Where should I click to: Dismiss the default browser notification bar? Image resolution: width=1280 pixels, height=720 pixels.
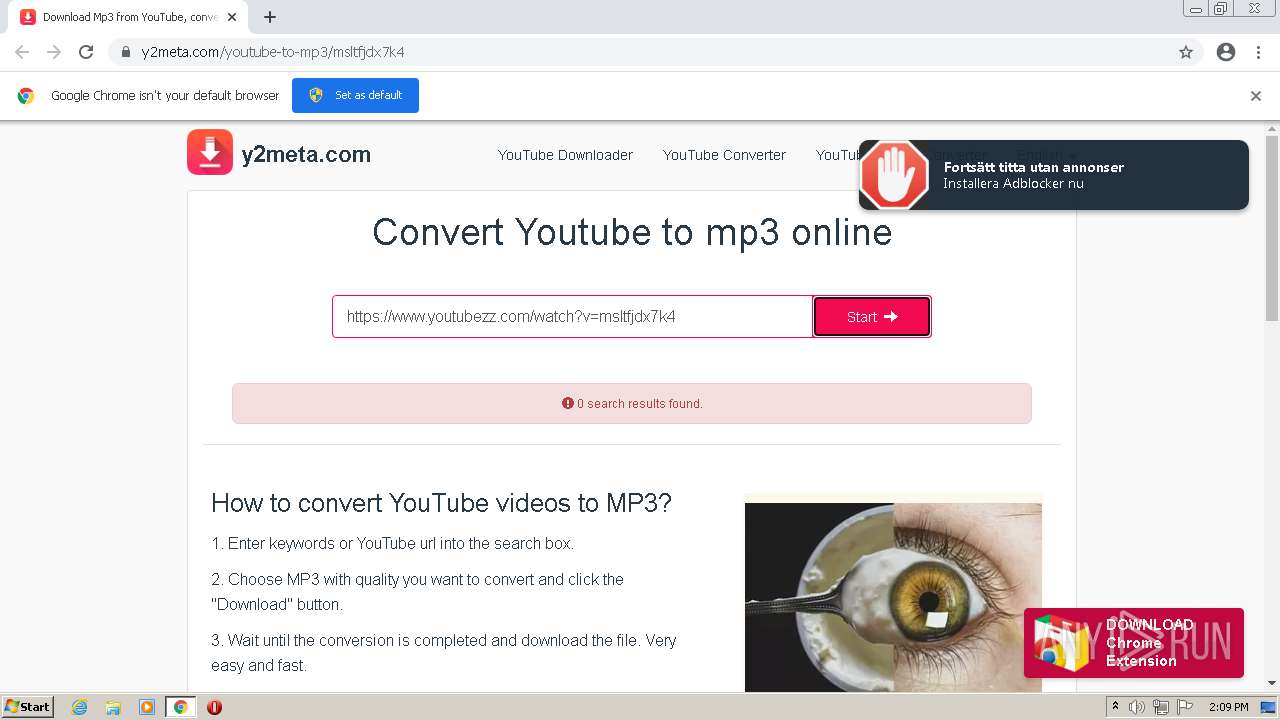pos(1256,96)
